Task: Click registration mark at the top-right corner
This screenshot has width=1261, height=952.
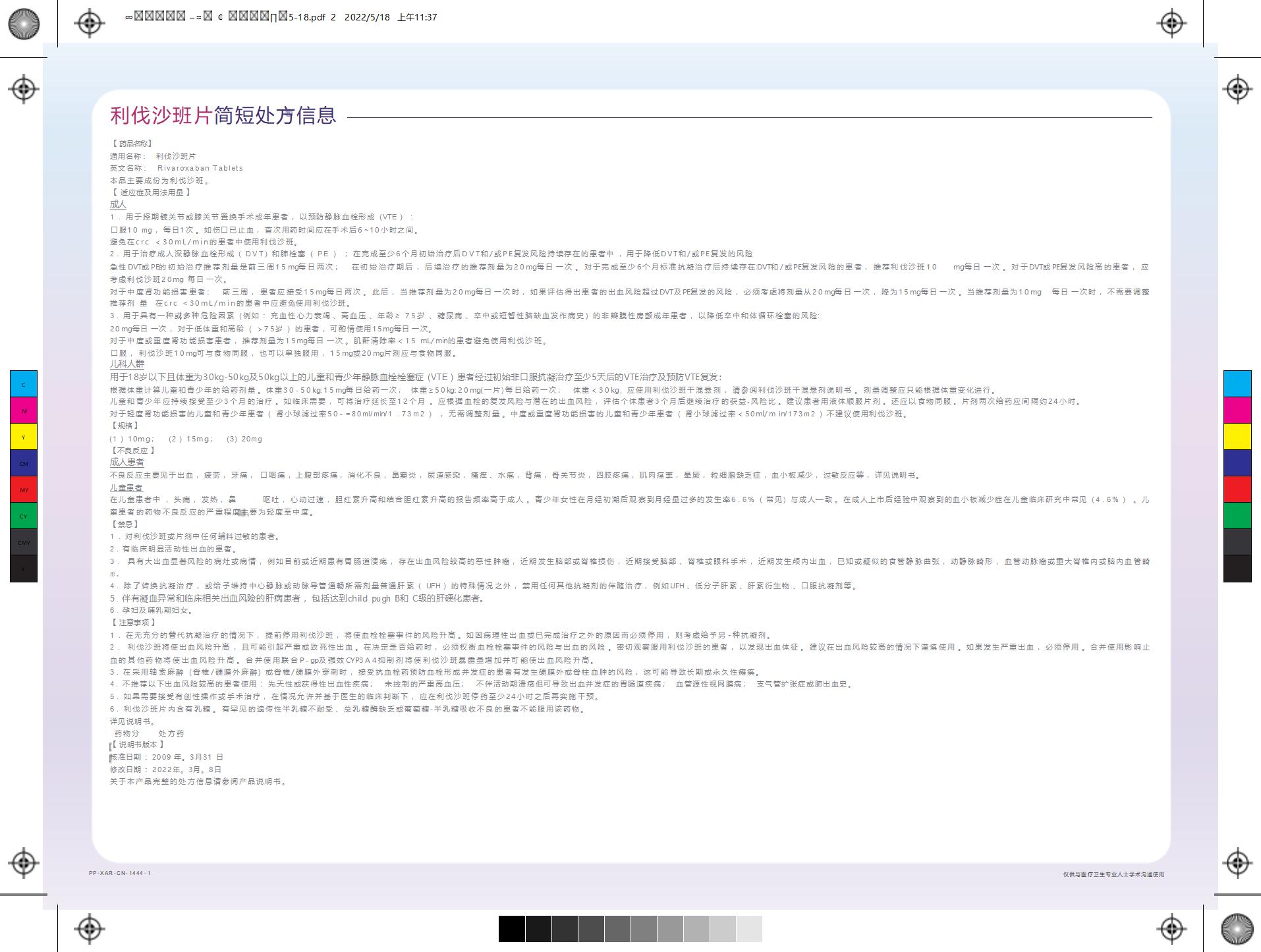Action: pos(1171,23)
